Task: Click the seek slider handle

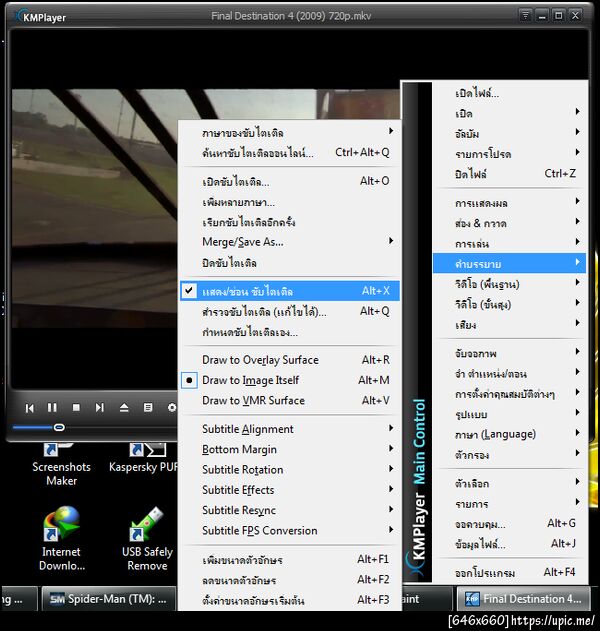Action: point(59,427)
